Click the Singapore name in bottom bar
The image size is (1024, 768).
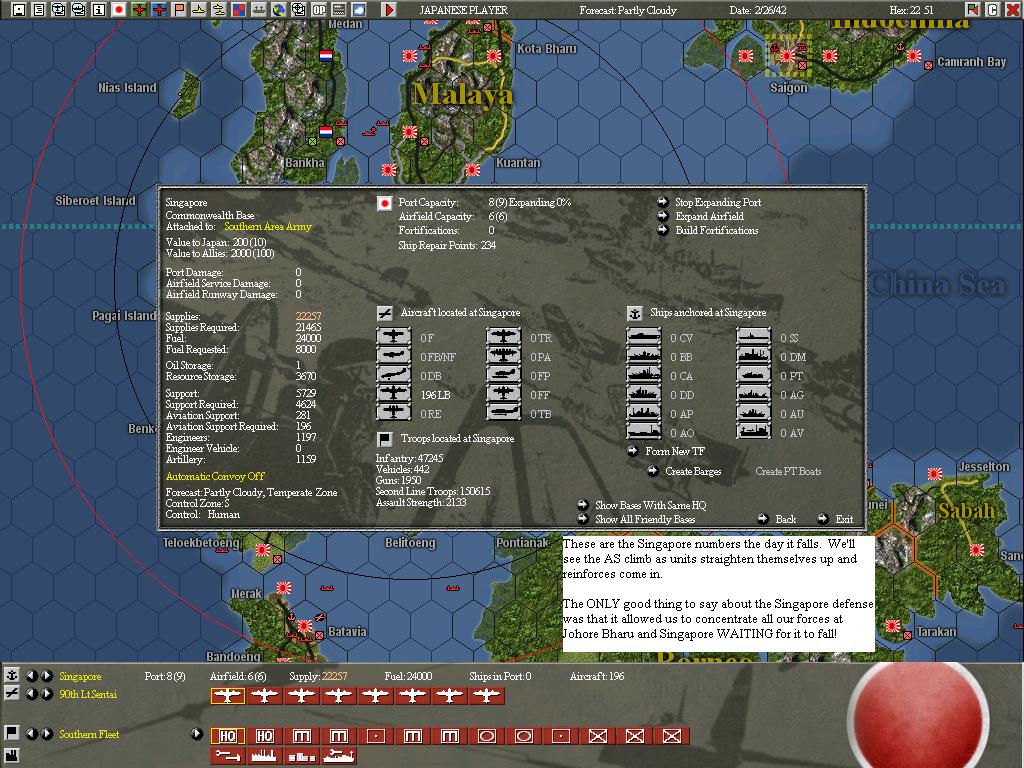[x=80, y=676]
